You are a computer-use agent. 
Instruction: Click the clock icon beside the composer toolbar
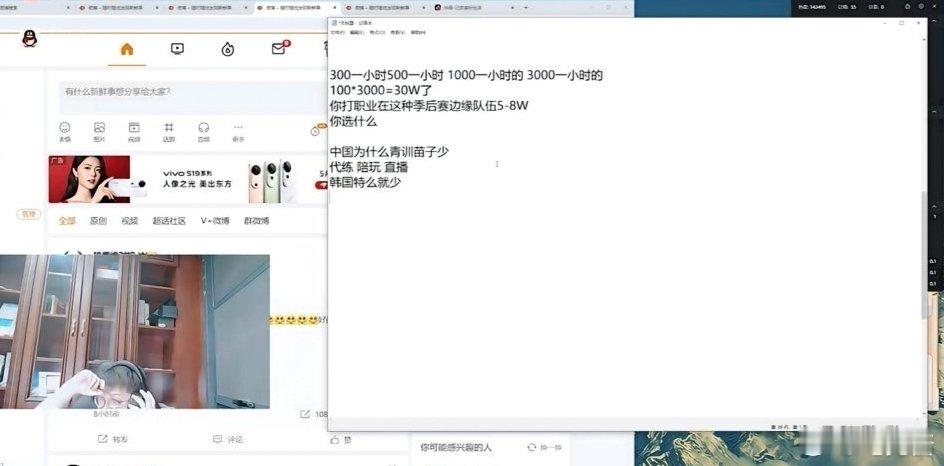tap(315, 131)
